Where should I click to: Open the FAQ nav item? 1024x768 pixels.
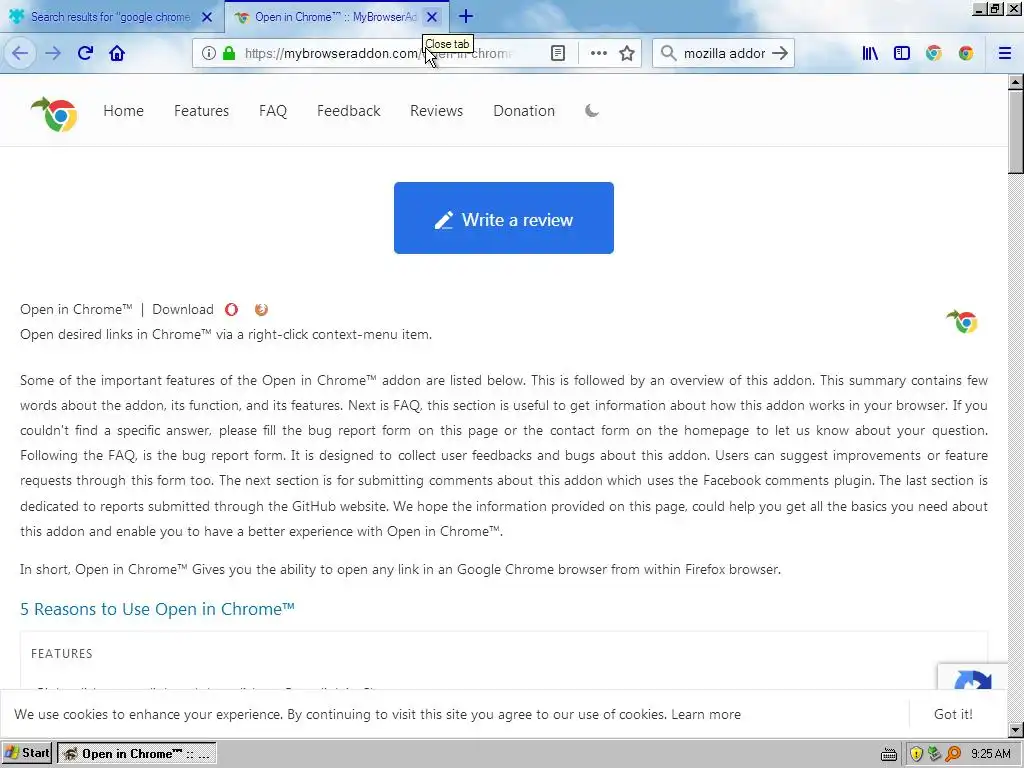pos(273,111)
